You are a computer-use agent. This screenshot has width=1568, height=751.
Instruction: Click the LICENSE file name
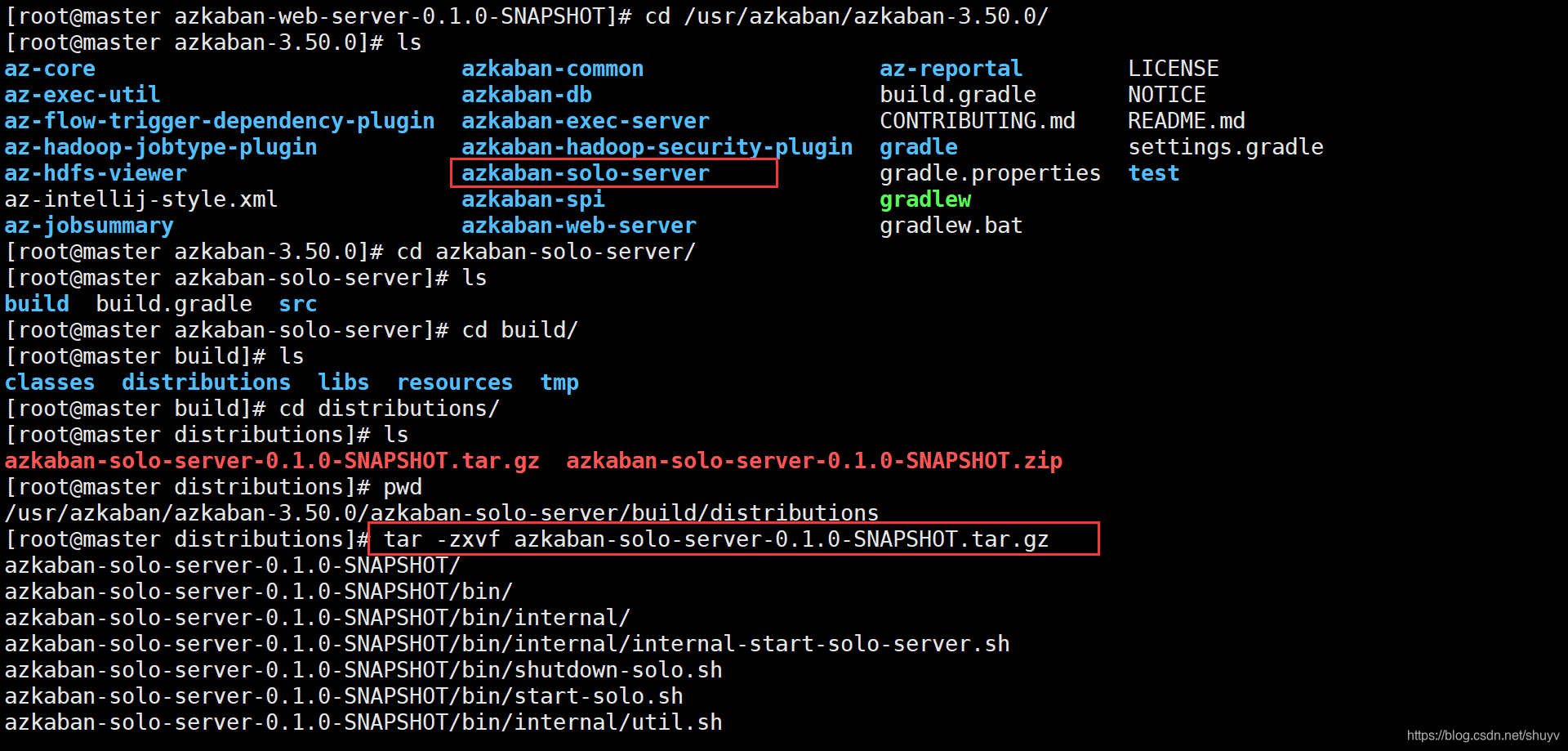1174,69
